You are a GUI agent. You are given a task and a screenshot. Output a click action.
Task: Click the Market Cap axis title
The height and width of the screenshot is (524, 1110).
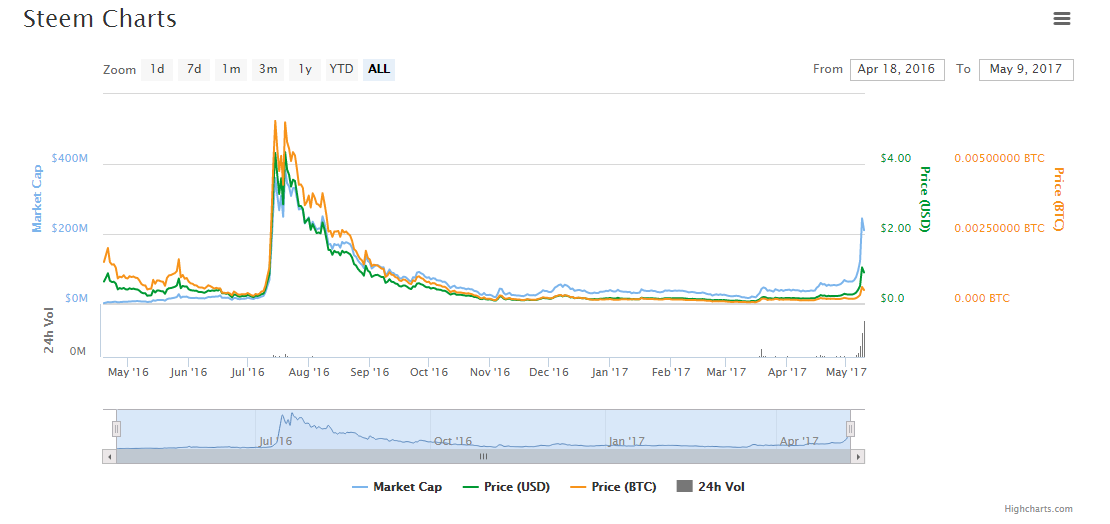point(37,199)
